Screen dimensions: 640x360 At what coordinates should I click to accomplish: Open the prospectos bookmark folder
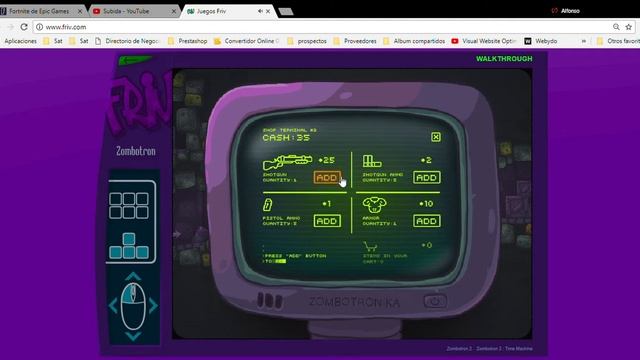pos(307,41)
